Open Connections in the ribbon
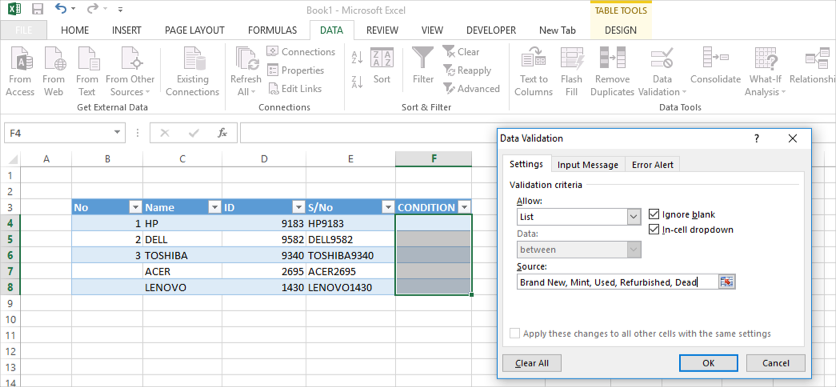Screen dimensions: 836x387 301,52
